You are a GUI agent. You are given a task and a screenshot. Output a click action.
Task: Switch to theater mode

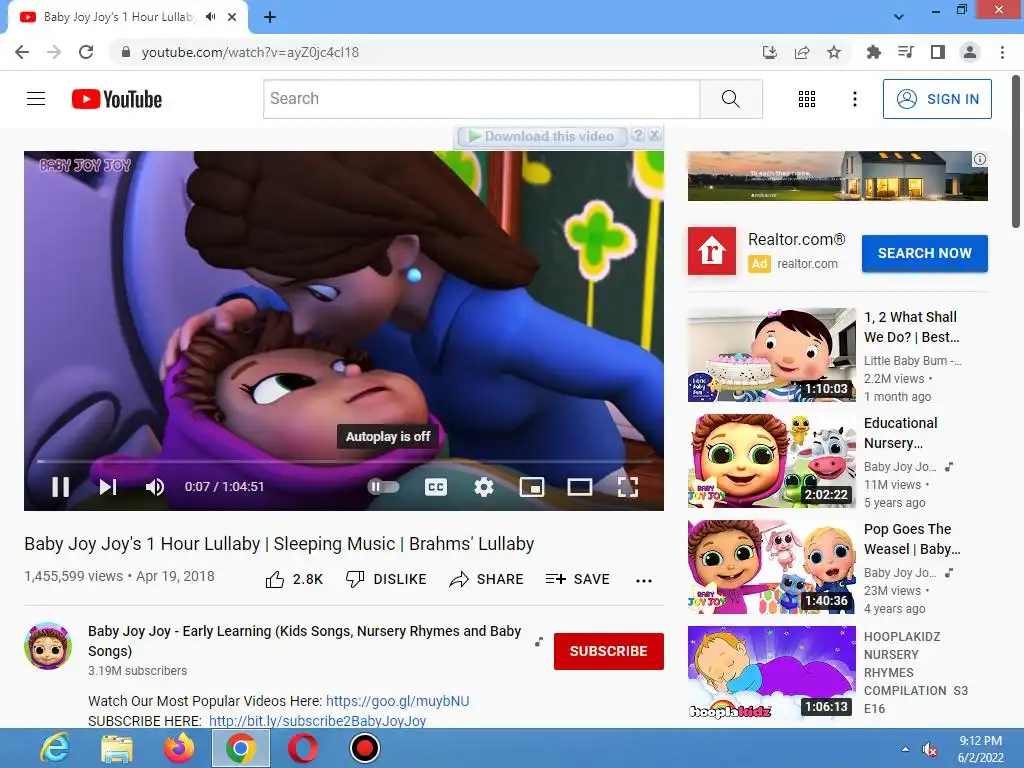pyautogui.click(x=579, y=487)
